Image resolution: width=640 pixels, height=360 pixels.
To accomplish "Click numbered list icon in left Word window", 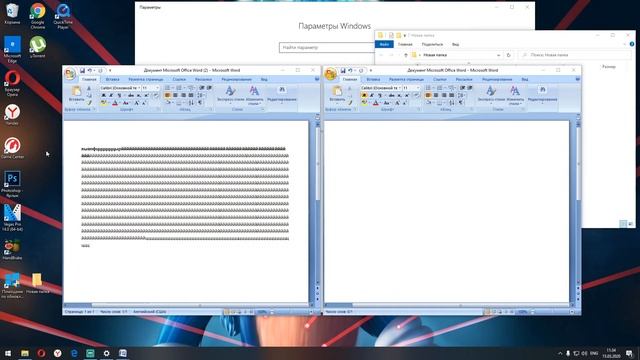I will click(x=179, y=88).
